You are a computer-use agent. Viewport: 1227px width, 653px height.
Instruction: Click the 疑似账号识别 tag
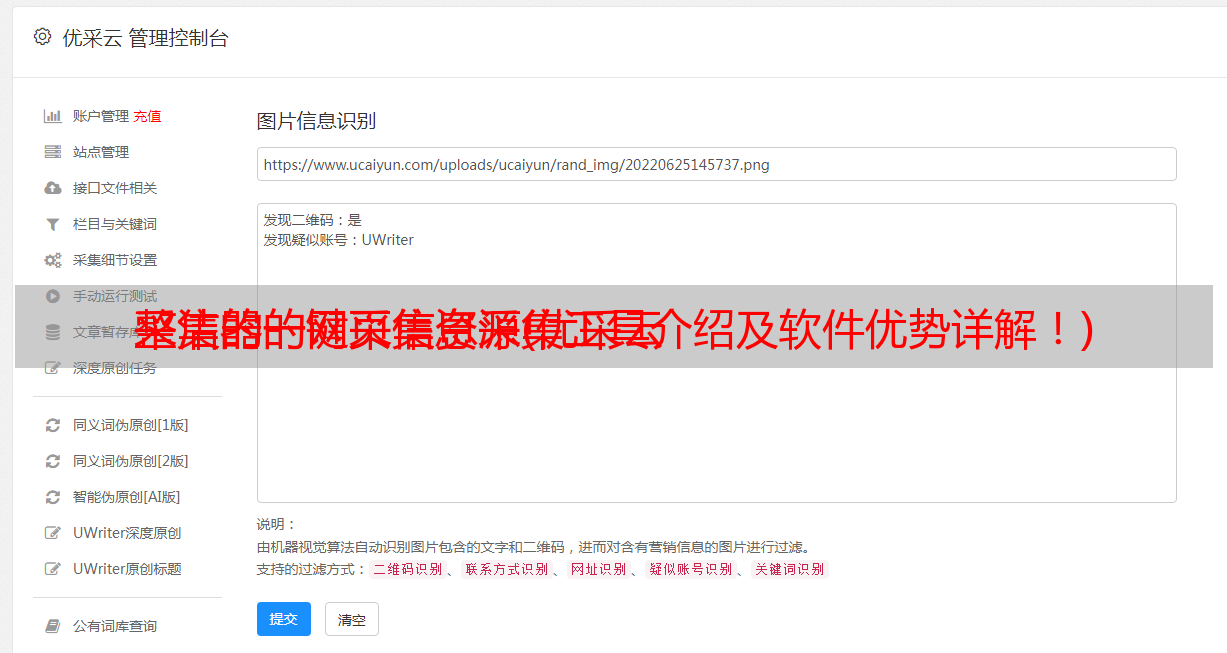[x=690, y=569]
